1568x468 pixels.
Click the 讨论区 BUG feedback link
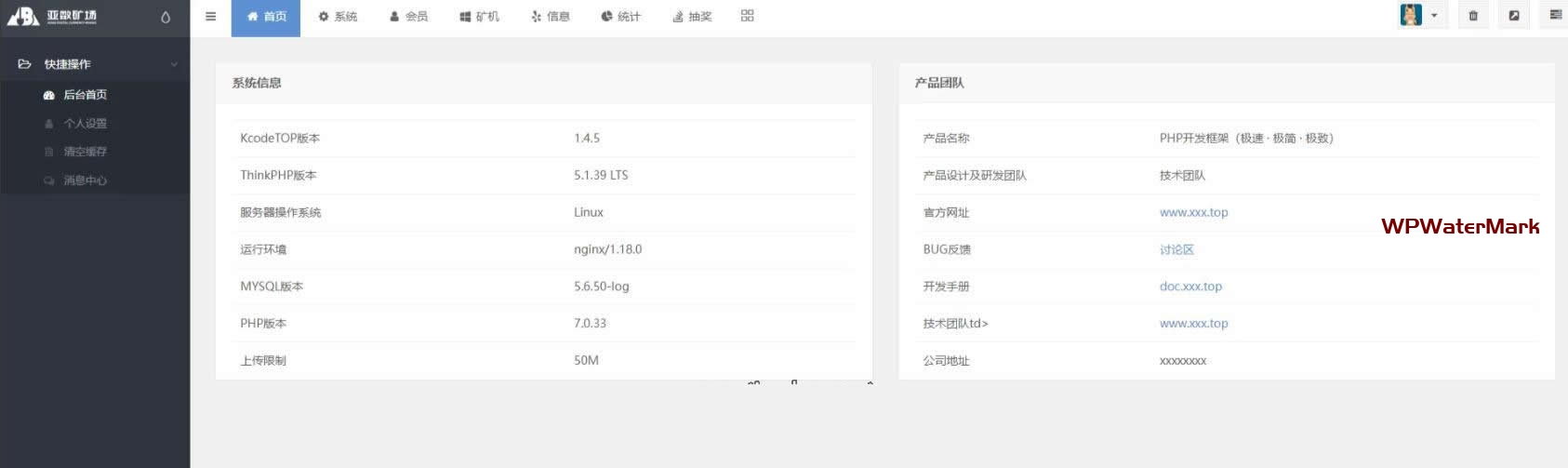1176,249
